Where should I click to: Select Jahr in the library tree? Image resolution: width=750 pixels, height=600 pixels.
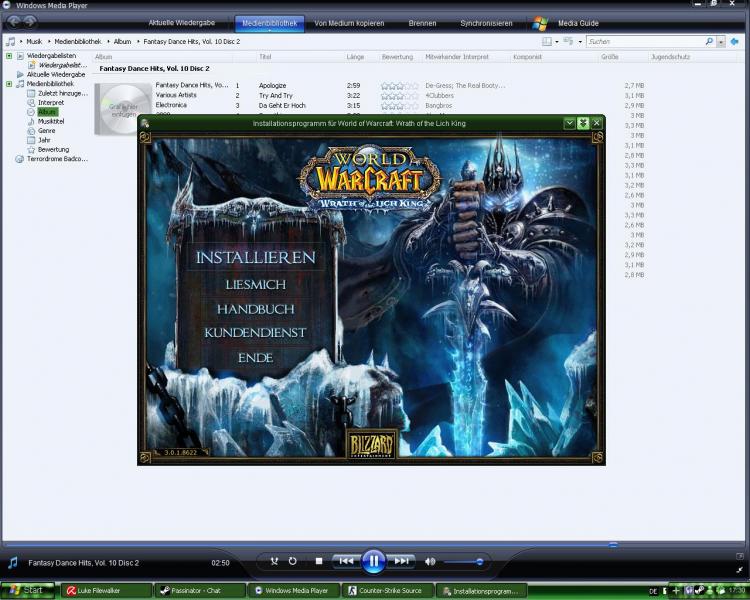[x=44, y=140]
